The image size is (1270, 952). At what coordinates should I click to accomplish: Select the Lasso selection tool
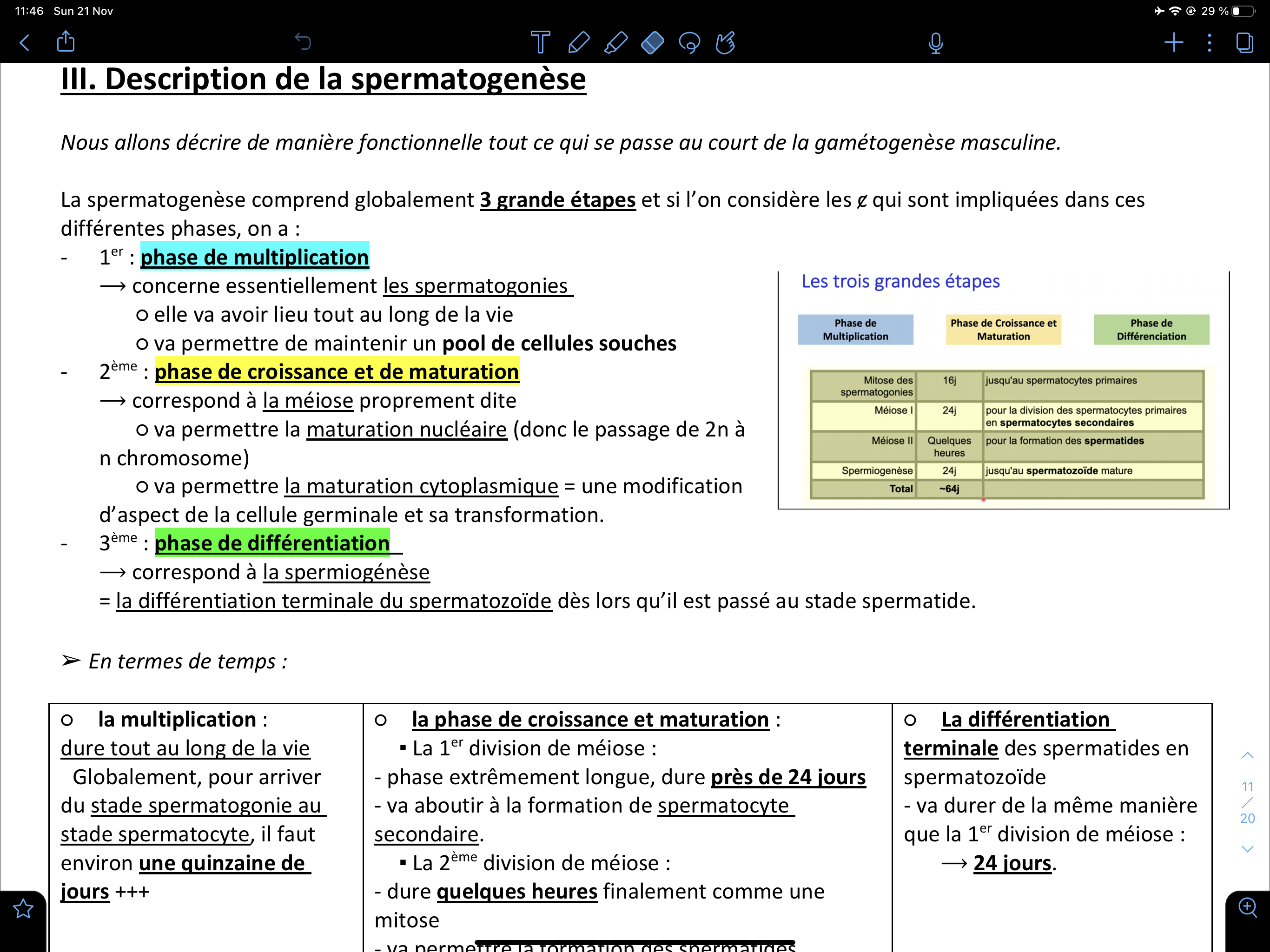[689, 42]
